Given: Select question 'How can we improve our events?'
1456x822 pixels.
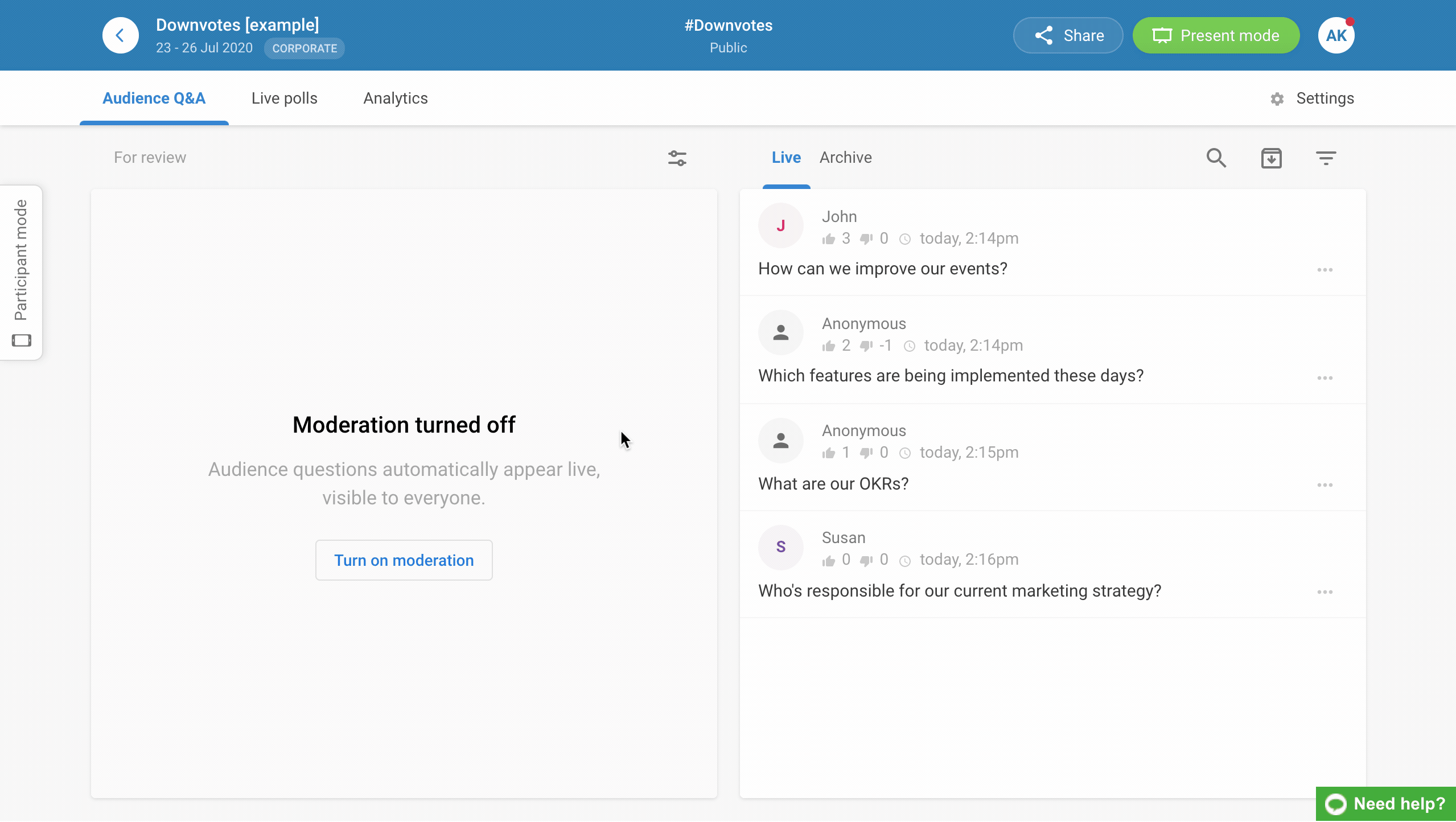Looking at the screenshot, I should [882, 269].
